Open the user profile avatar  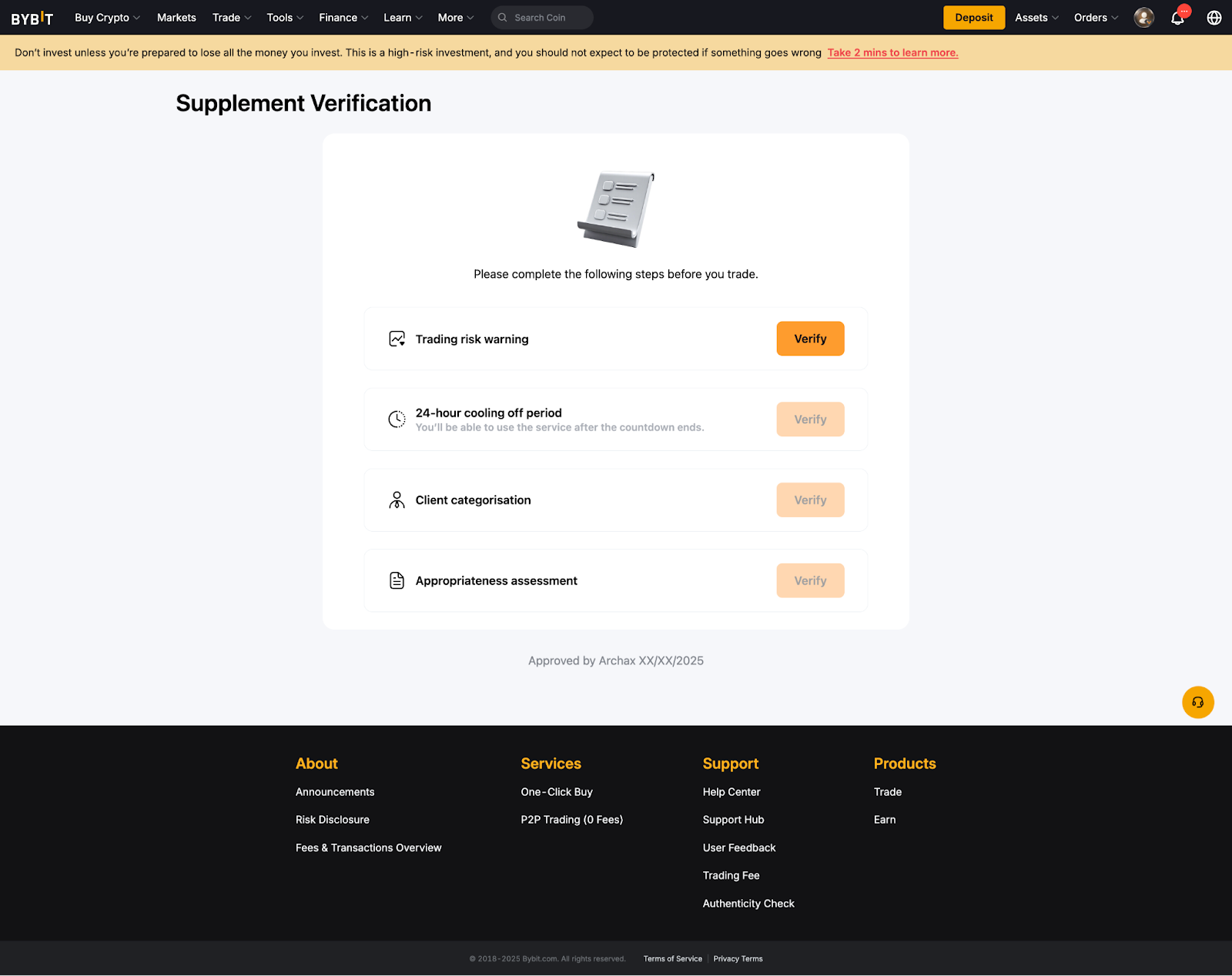pyautogui.click(x=1143, y=18)
